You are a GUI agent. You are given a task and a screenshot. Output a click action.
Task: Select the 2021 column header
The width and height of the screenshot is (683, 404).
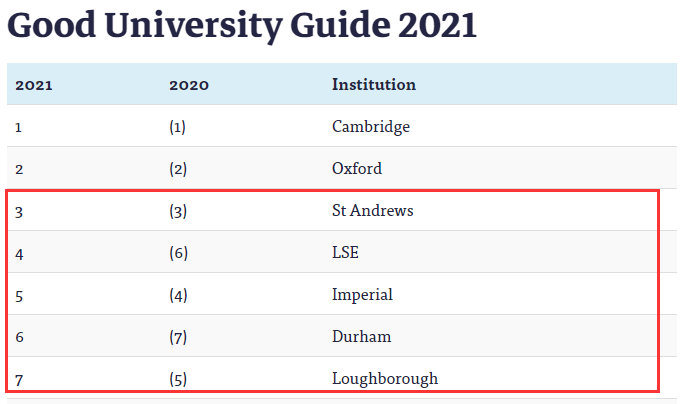[34, 85]
